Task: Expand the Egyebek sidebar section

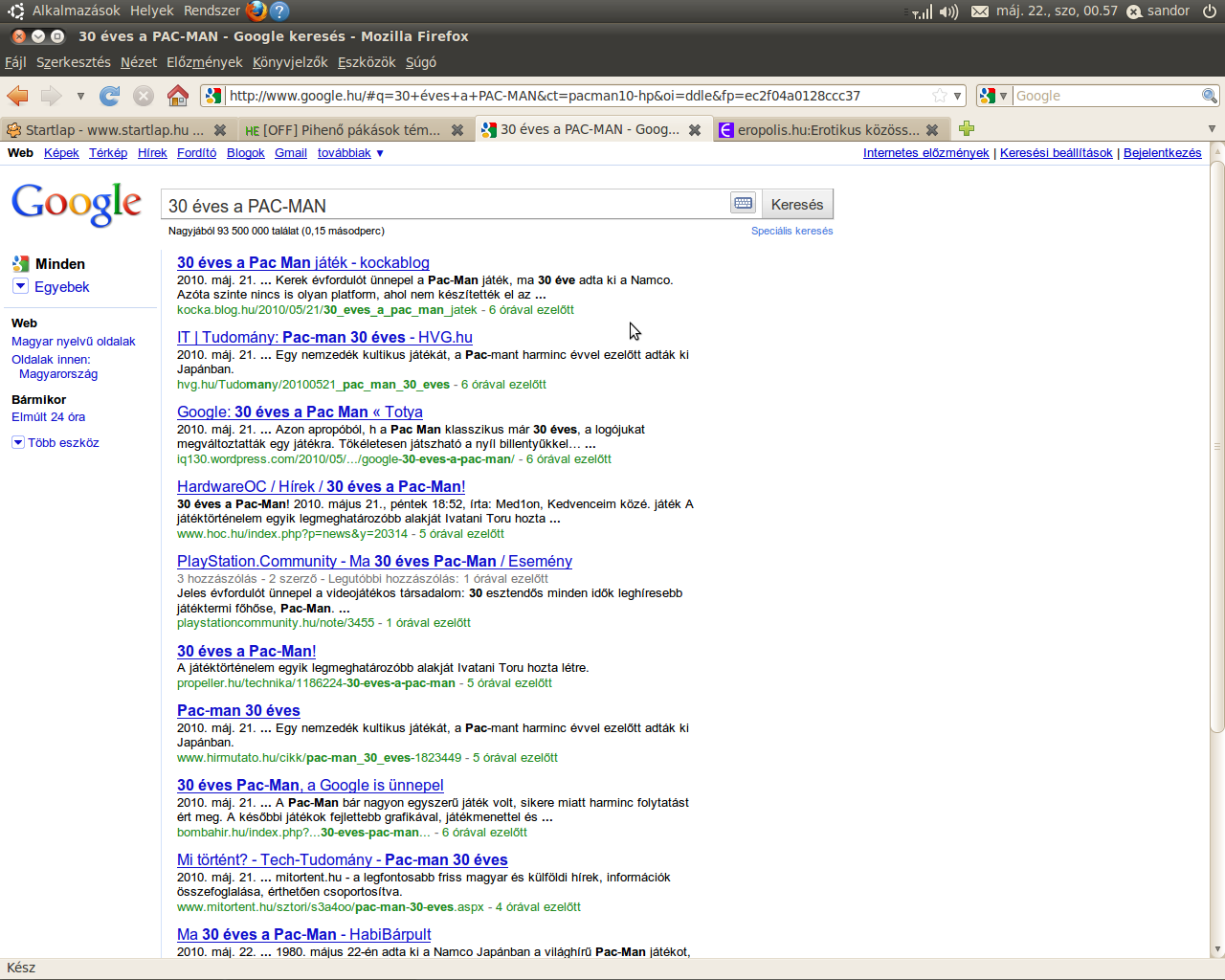Action: 20,286
